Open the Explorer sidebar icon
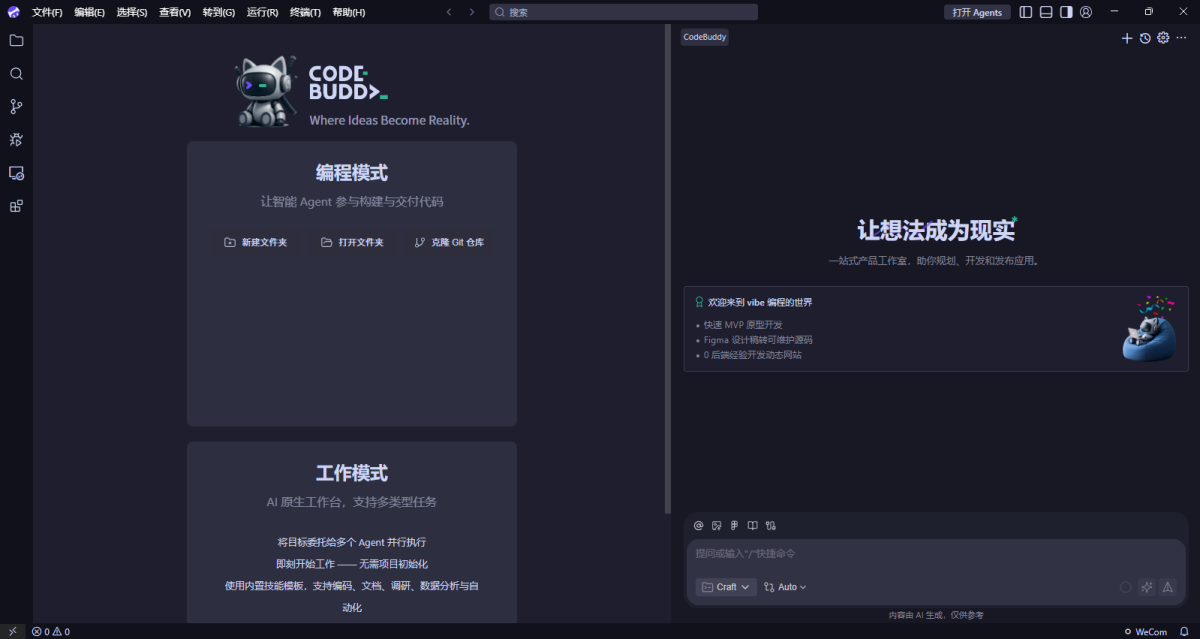1200x639 pixels. (x=15, y=41)
